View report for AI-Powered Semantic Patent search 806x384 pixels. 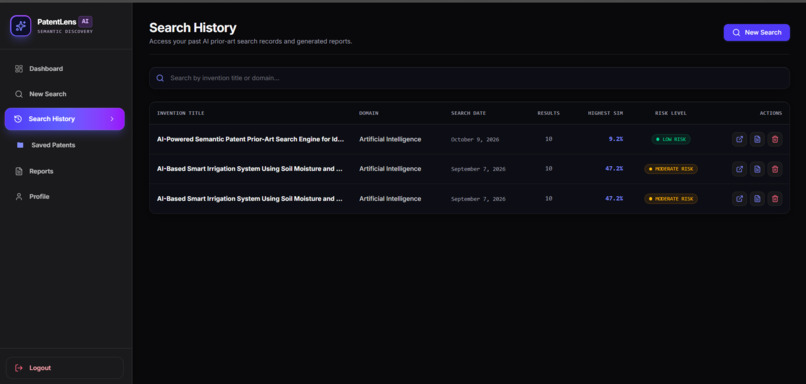tap(757, 139)
